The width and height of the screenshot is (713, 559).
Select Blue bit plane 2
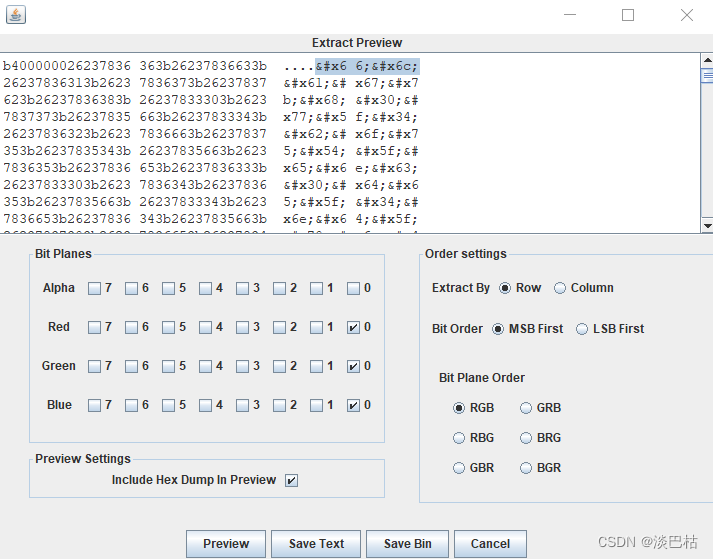click(279, 406)
